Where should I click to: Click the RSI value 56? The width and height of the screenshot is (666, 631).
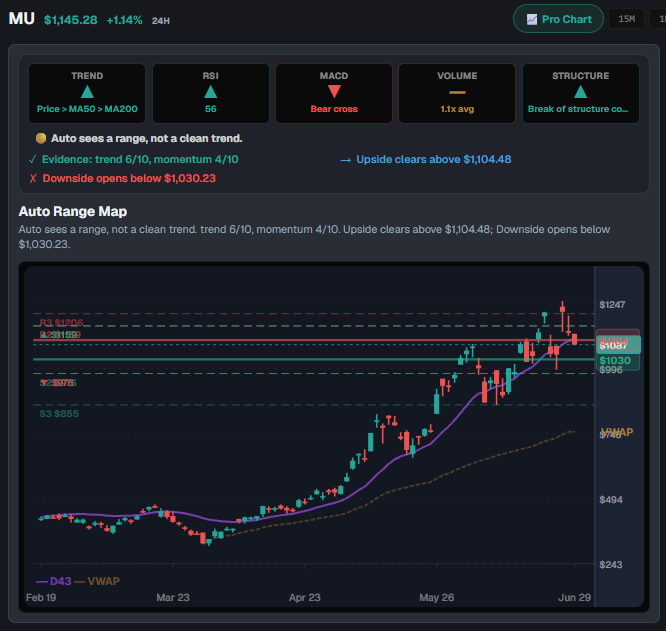tap(211, 109)
